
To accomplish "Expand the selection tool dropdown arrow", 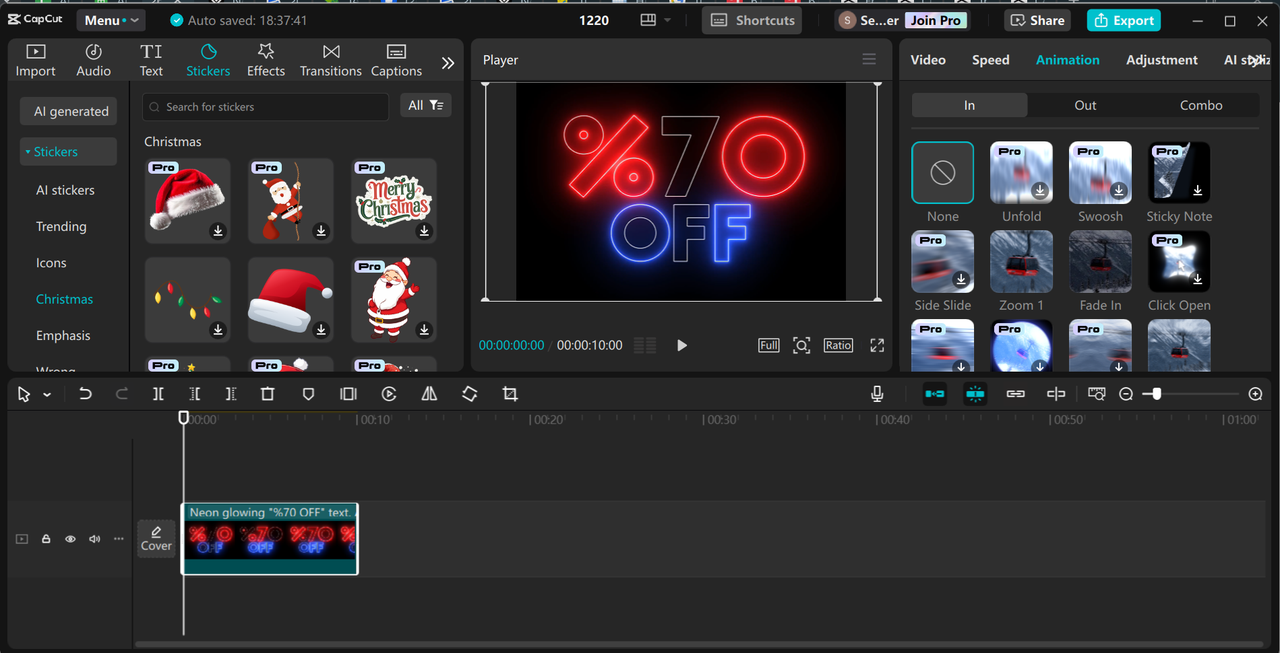I will 47,395.
